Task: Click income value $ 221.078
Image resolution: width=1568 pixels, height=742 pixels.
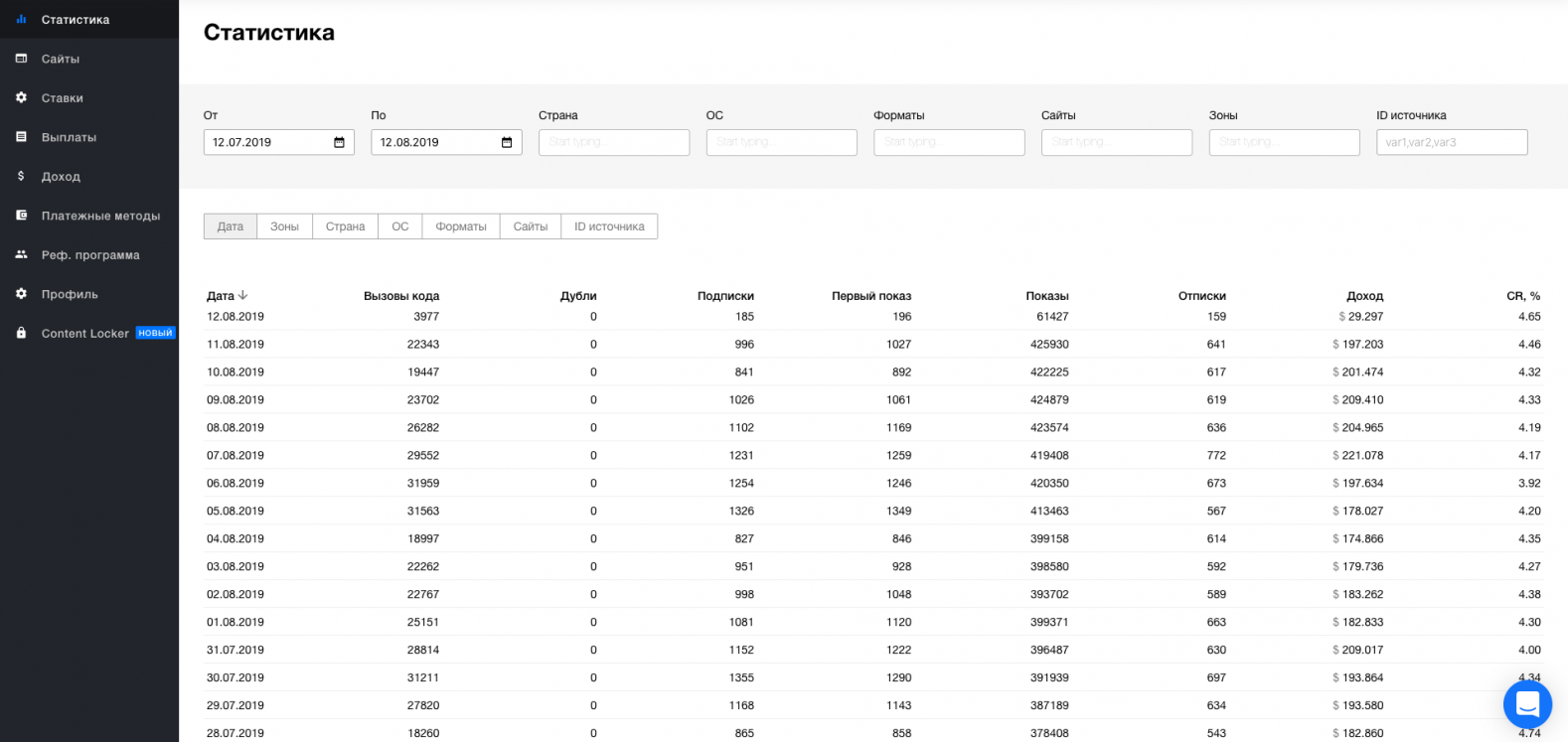Action: (1358, 456)
